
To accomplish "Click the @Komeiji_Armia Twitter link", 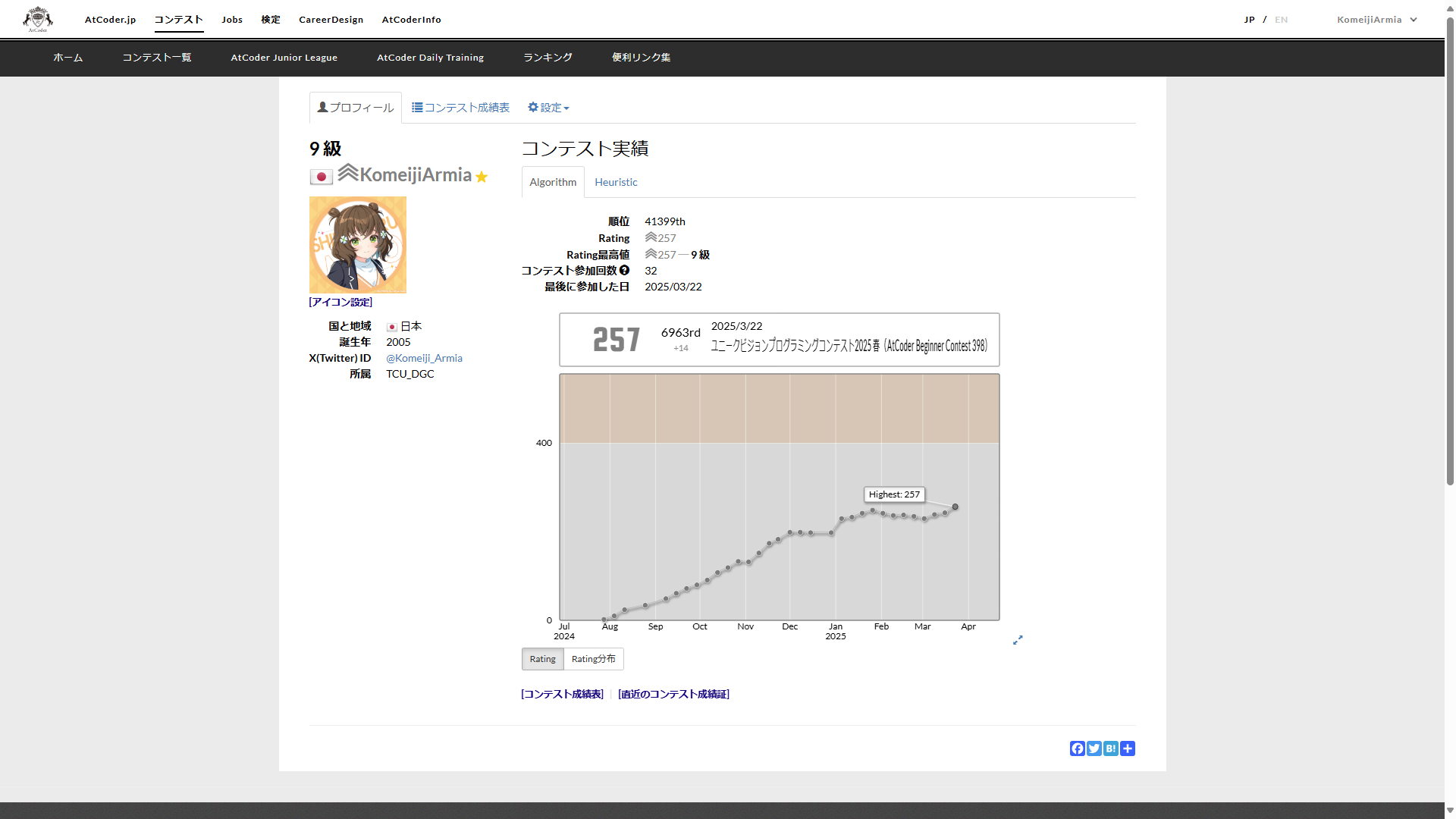I will (x=424, y=357).
